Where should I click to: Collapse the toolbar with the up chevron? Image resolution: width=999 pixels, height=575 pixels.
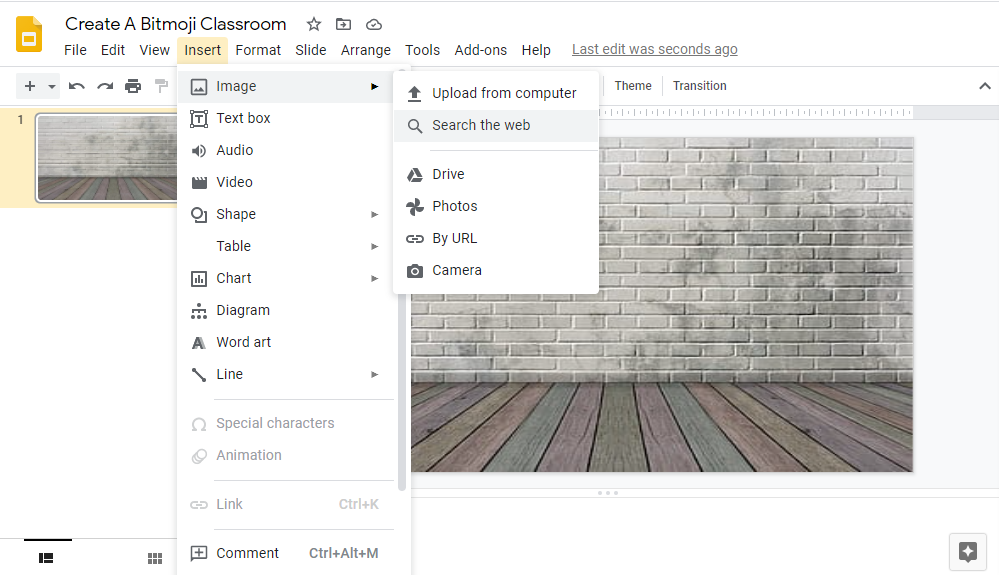[x=984, y=86]
